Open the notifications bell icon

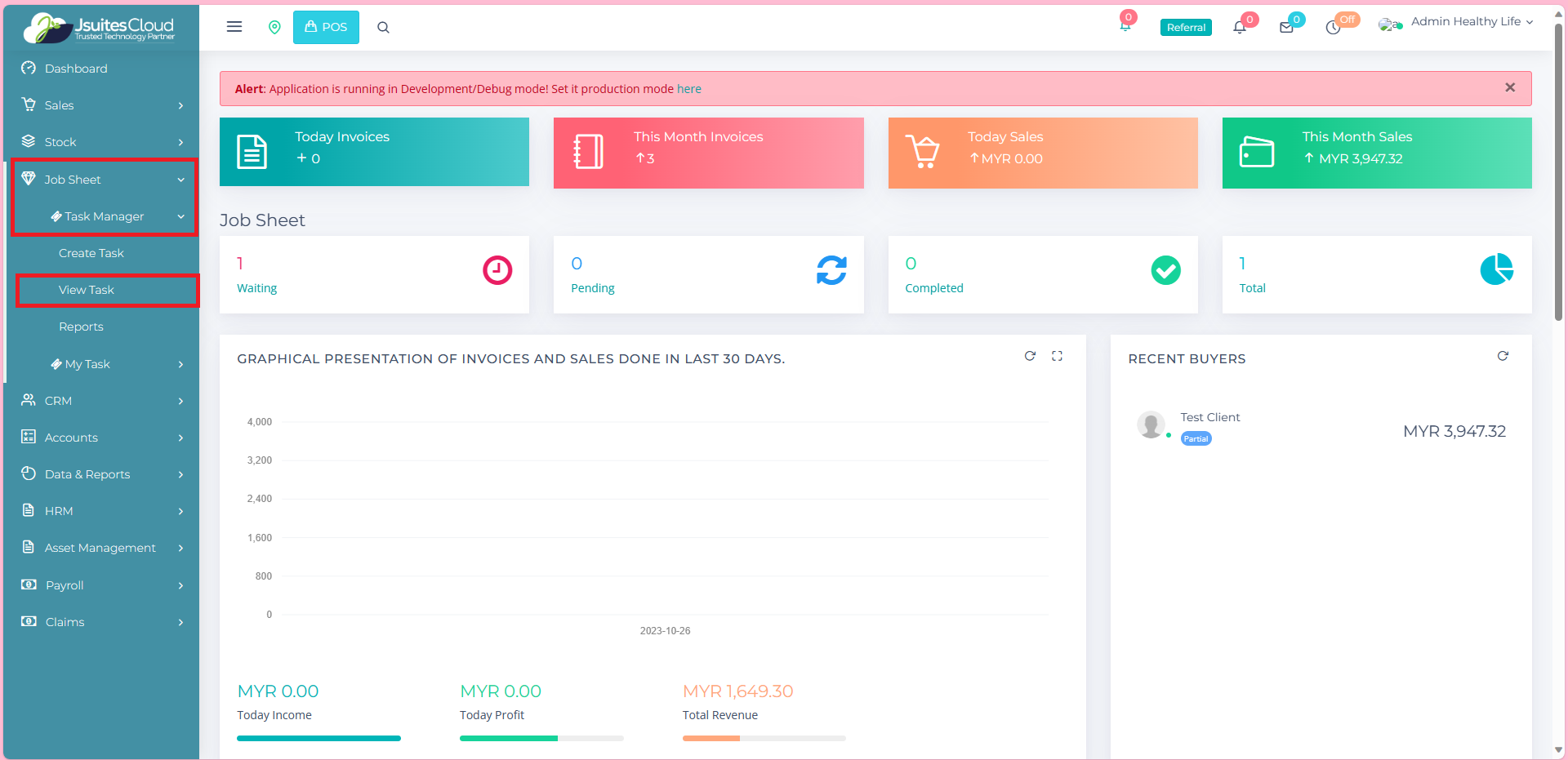point(1240,28)
